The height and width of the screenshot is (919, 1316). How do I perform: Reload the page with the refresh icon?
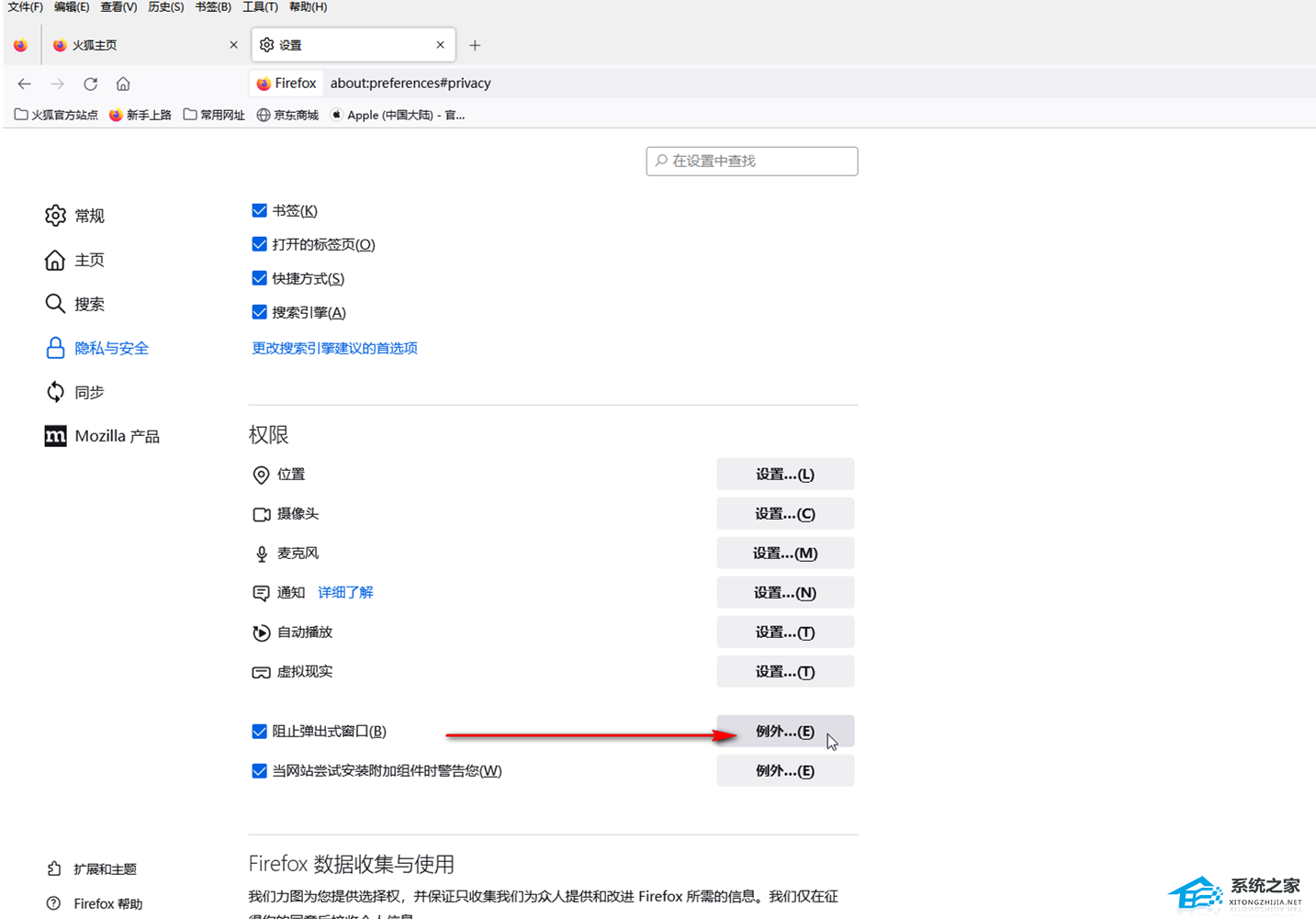click(91, 84)
